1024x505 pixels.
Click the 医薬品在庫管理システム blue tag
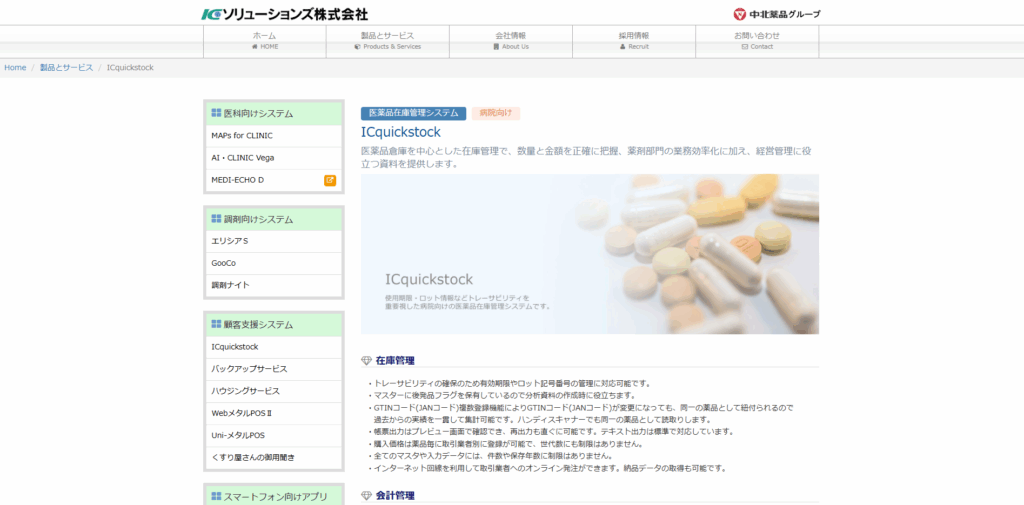point(413,113)
